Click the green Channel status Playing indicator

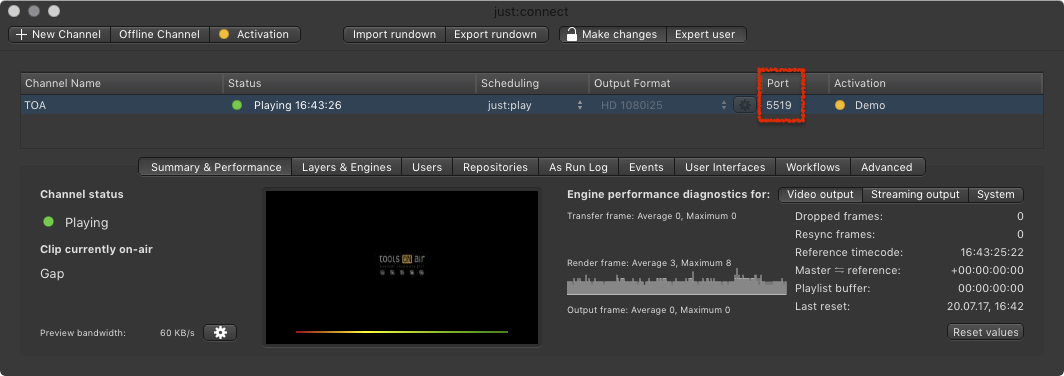(48, 222)
